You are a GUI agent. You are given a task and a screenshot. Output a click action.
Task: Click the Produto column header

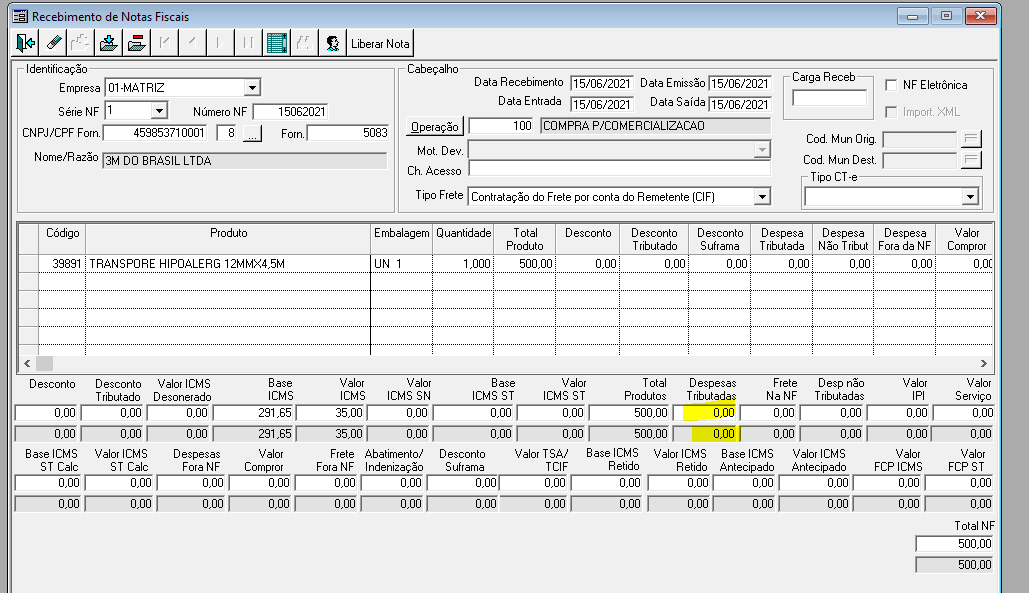click(228, 239)
